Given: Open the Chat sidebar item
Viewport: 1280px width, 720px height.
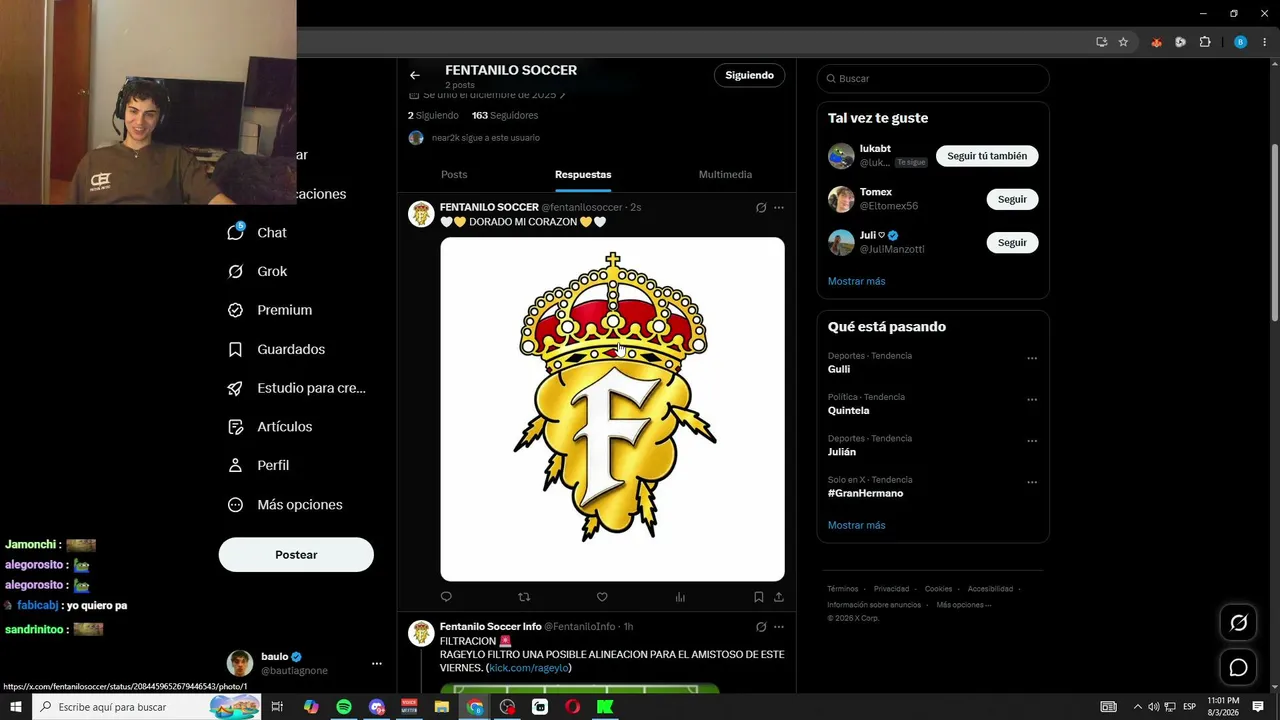Looking at the screenshot, I should [x=257, y=233].
